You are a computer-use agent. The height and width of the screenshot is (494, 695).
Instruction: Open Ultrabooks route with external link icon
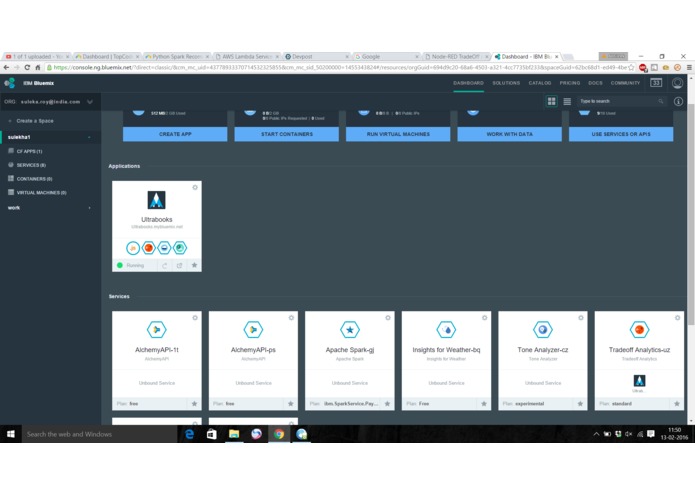[x=180, y=265]
